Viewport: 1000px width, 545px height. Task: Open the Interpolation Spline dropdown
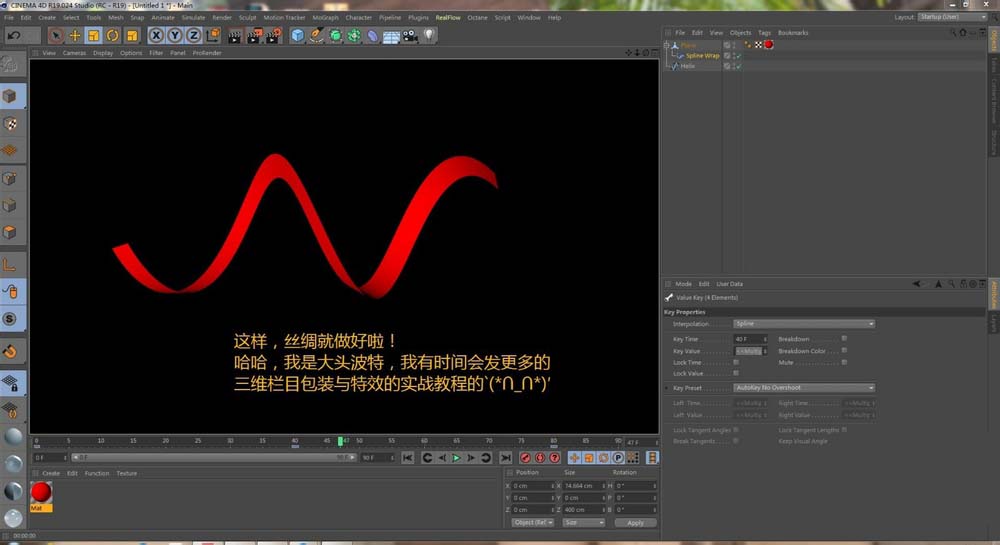(x=804, y=324)
